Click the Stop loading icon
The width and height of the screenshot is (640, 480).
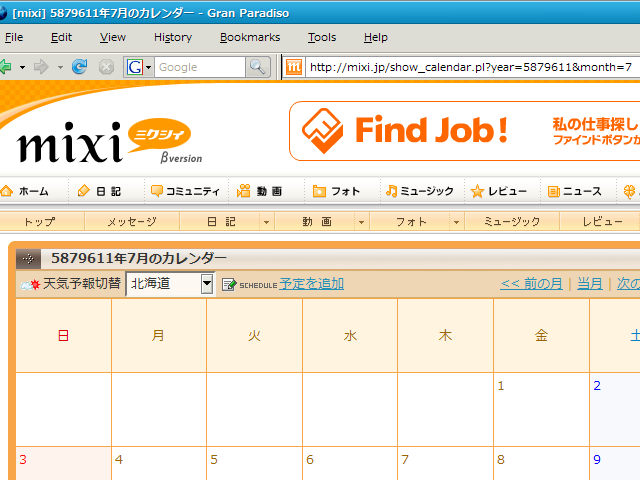[x=106, y=67]
